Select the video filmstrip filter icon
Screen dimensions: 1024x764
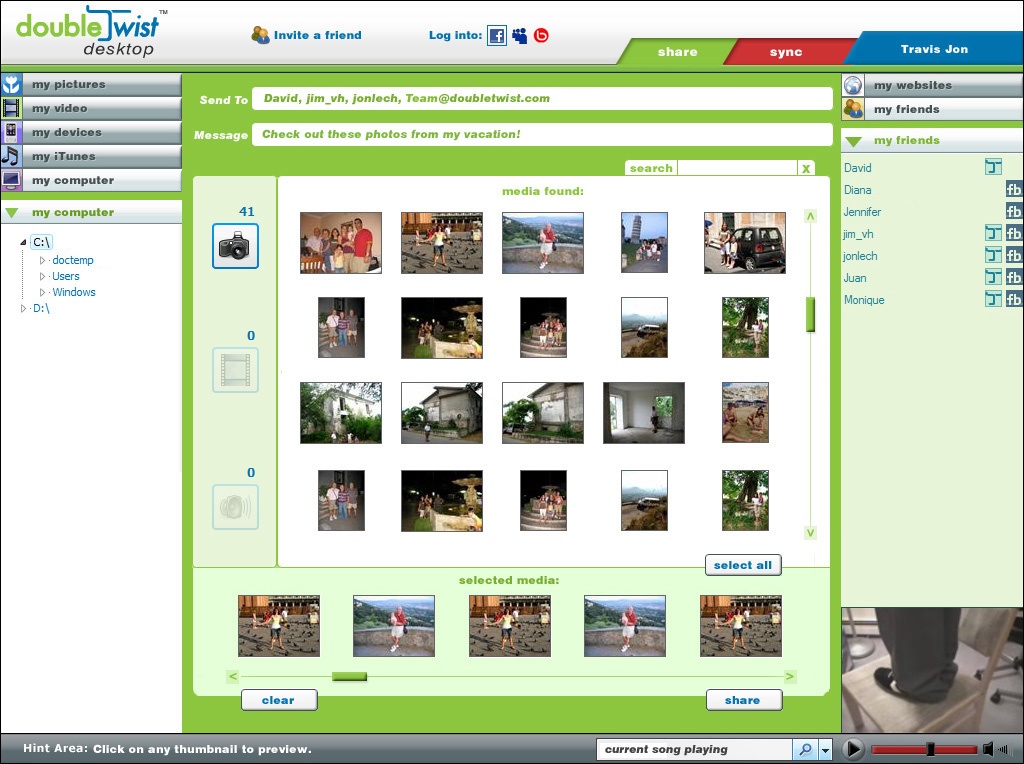[x=235, y=370]
